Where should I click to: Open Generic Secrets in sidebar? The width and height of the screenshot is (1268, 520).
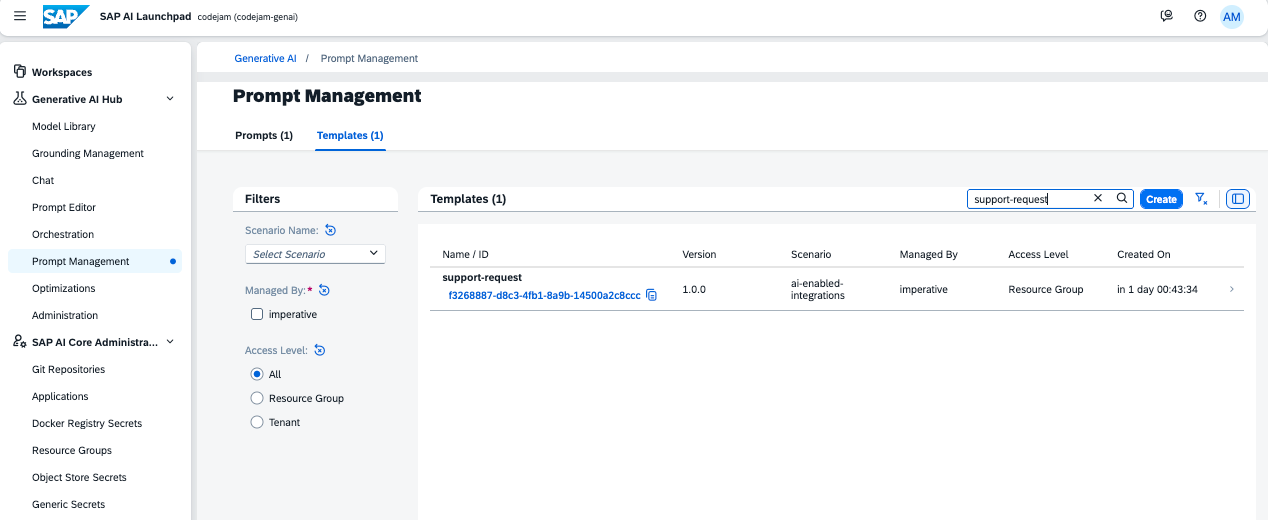point(68,504)
